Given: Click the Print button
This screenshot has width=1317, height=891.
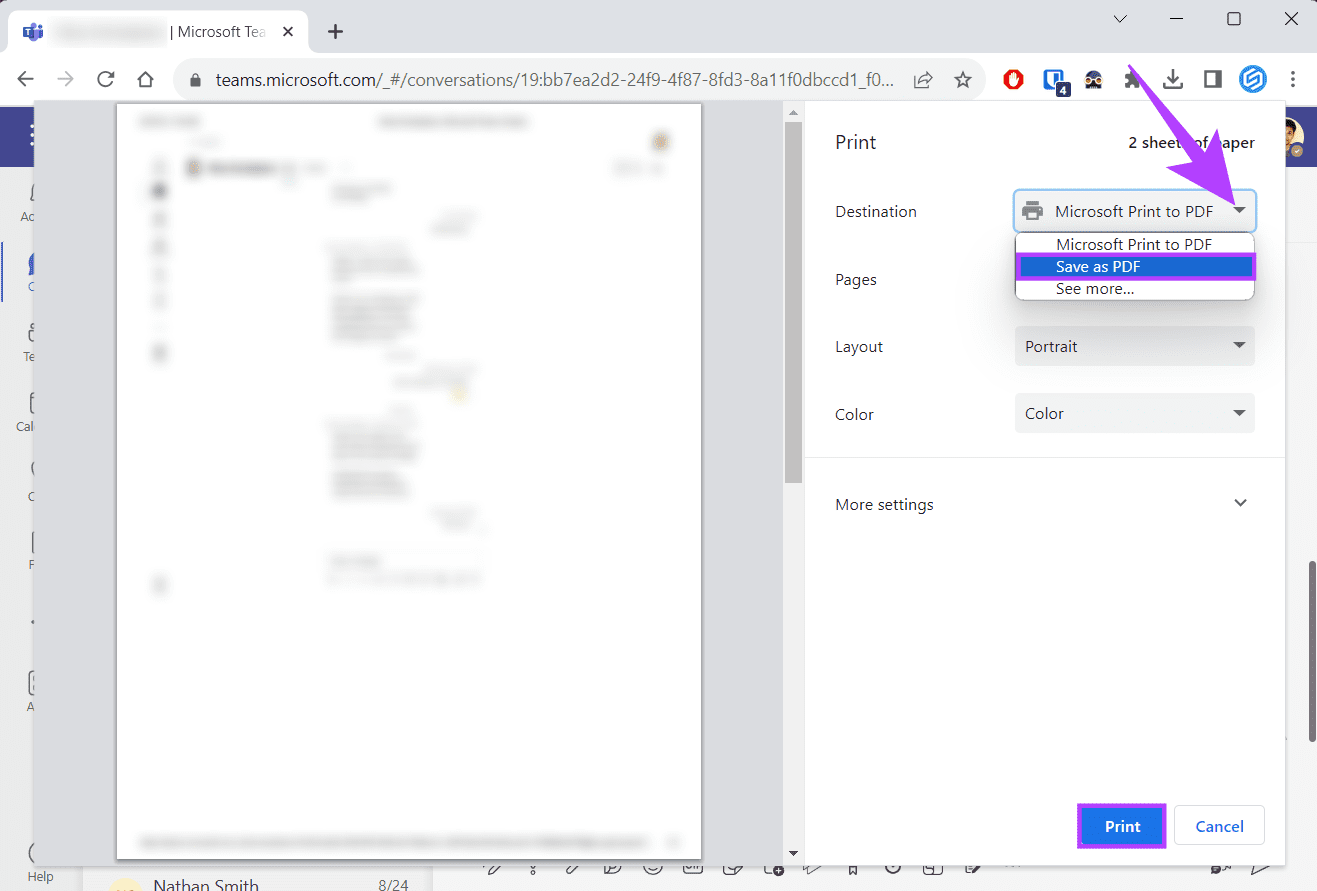Looking at the screenshot, I should (x=1122, y=826).
